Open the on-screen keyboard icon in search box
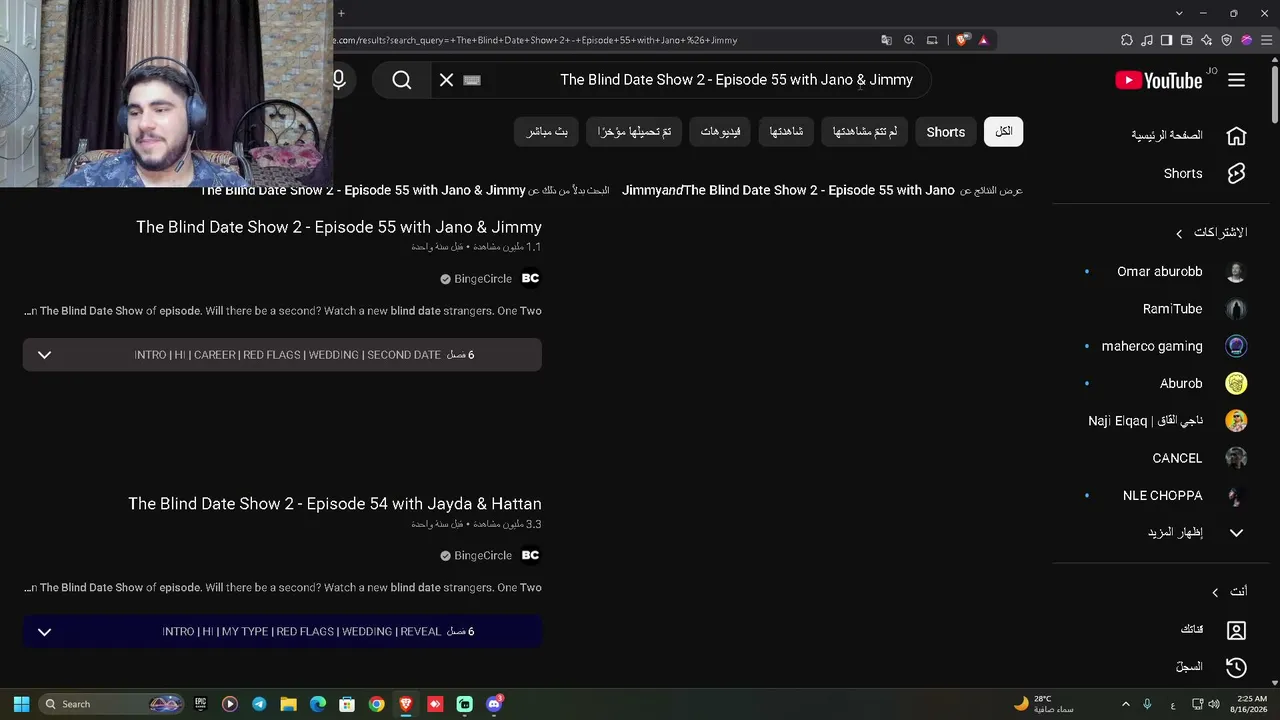 click(473, 80)
